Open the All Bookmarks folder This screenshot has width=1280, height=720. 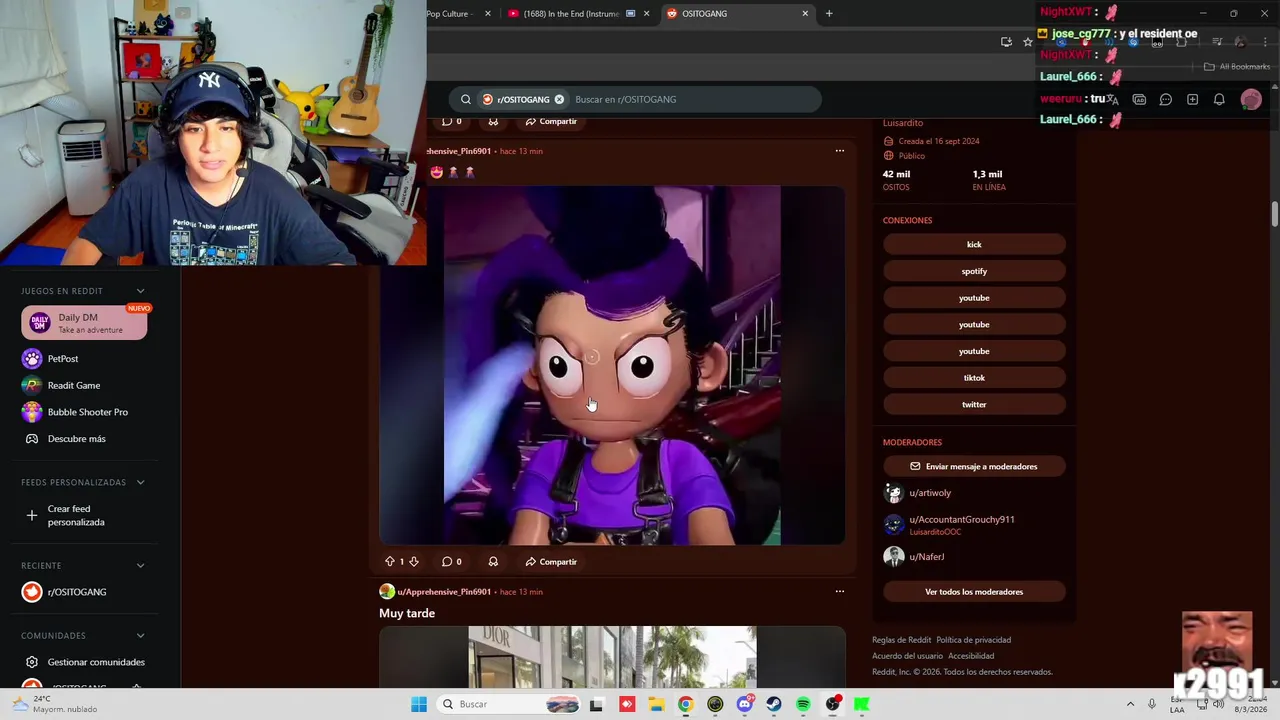1237,67
